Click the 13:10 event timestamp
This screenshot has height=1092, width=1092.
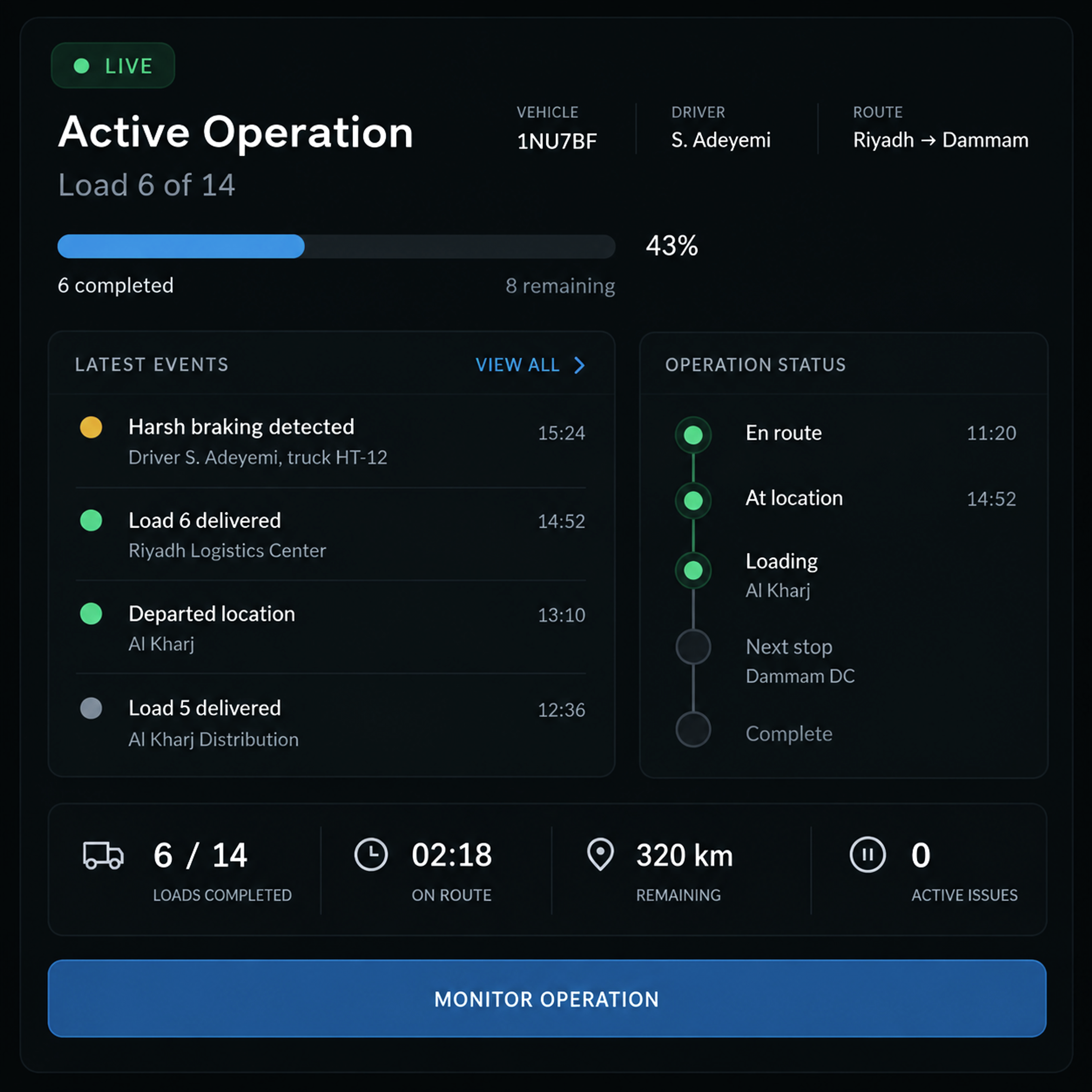[x=561, y=615]
